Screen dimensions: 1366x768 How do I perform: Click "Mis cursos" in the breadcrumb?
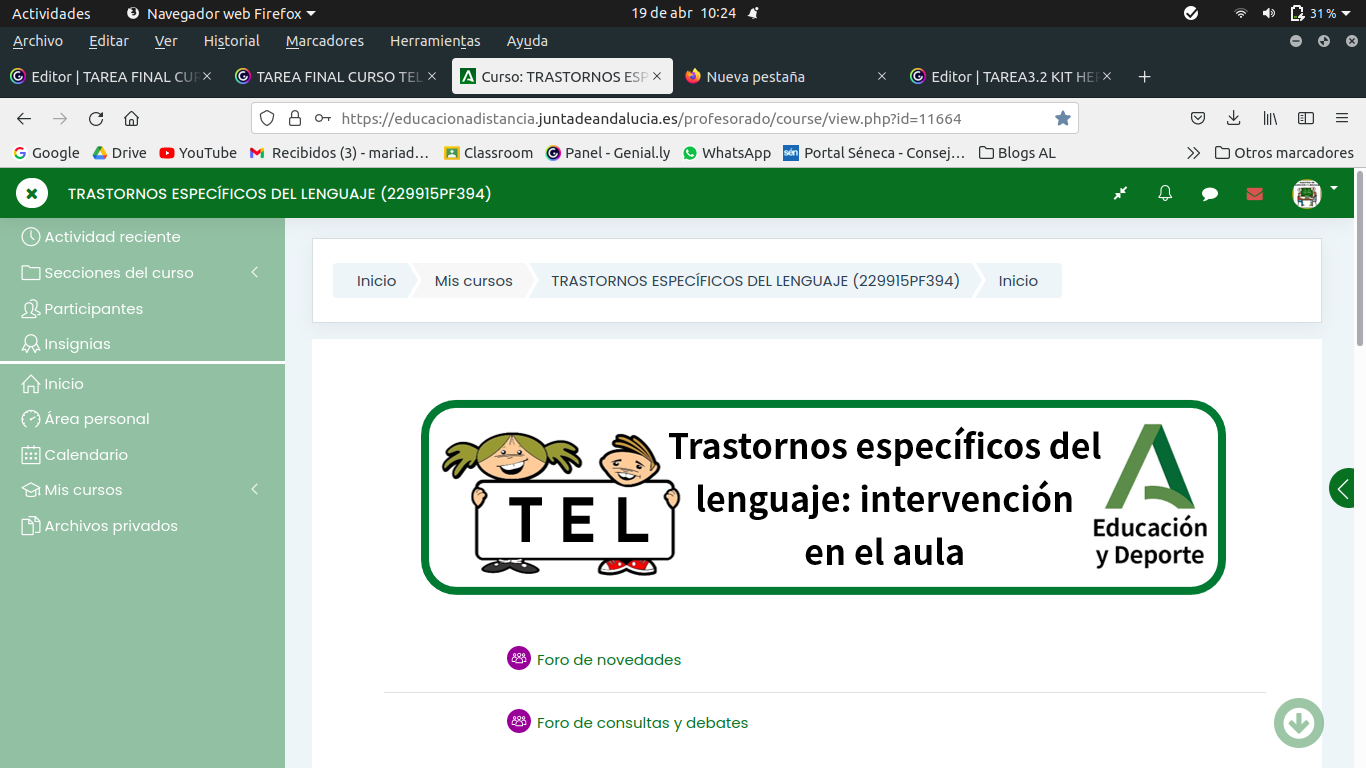472,281
